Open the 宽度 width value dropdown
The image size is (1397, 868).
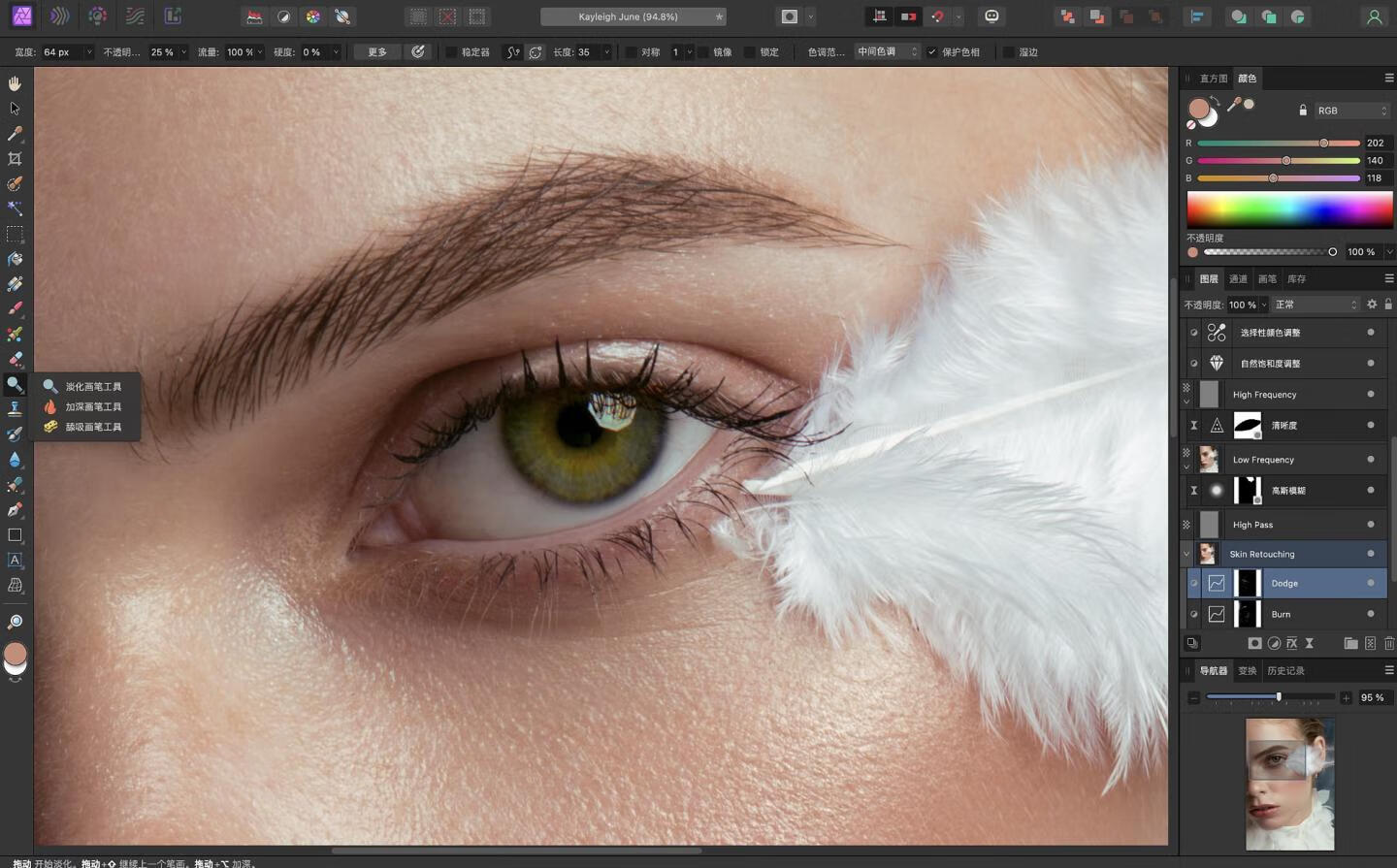pyautogui.click(x=89, y=52)
